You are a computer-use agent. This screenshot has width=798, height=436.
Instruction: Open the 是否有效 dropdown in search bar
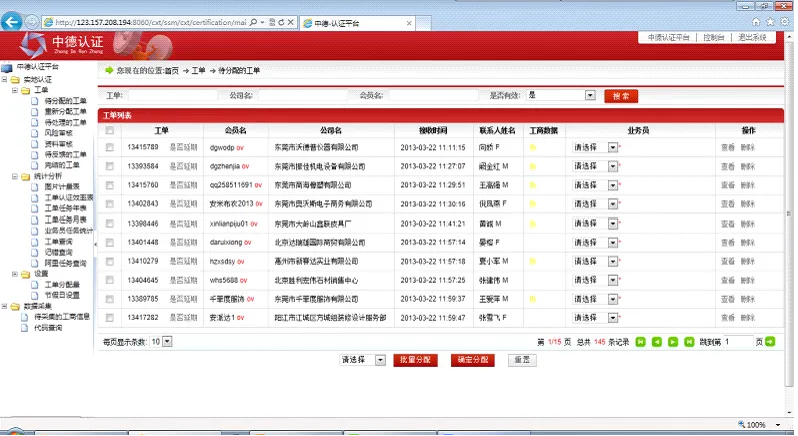(x=561, y=95)
